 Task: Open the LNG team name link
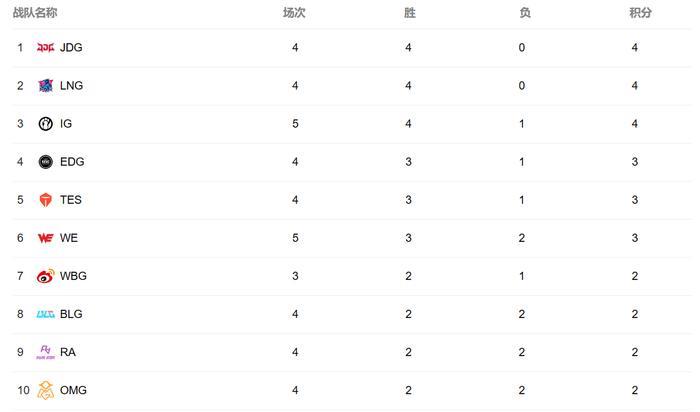[71, 86]
